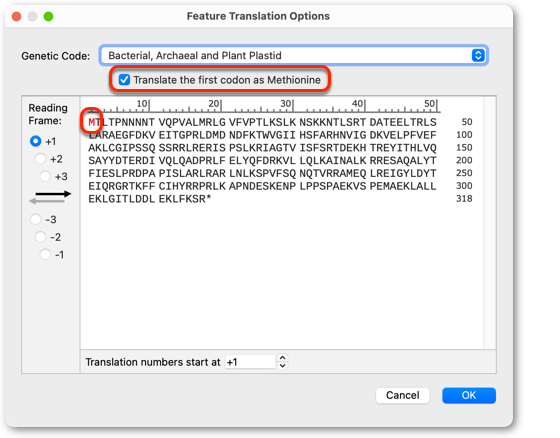Cancel the translation options dialog
Image resolution: width=560 pixels, height=438 pixels.
pos(402,395)
